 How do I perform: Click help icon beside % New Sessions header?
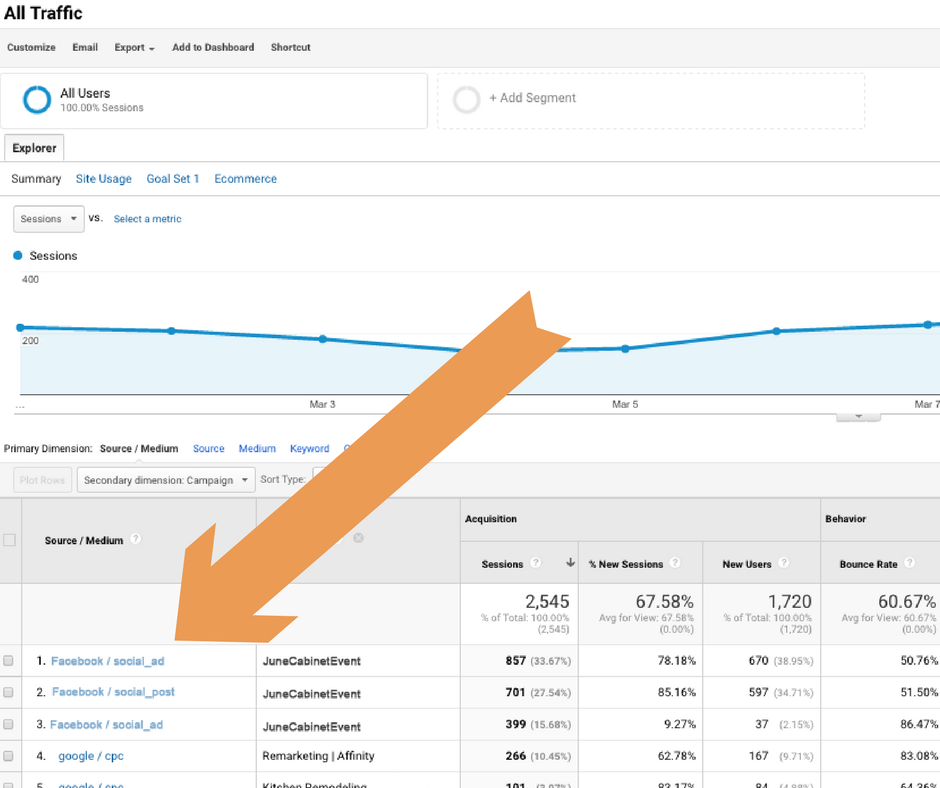point(675,564)
